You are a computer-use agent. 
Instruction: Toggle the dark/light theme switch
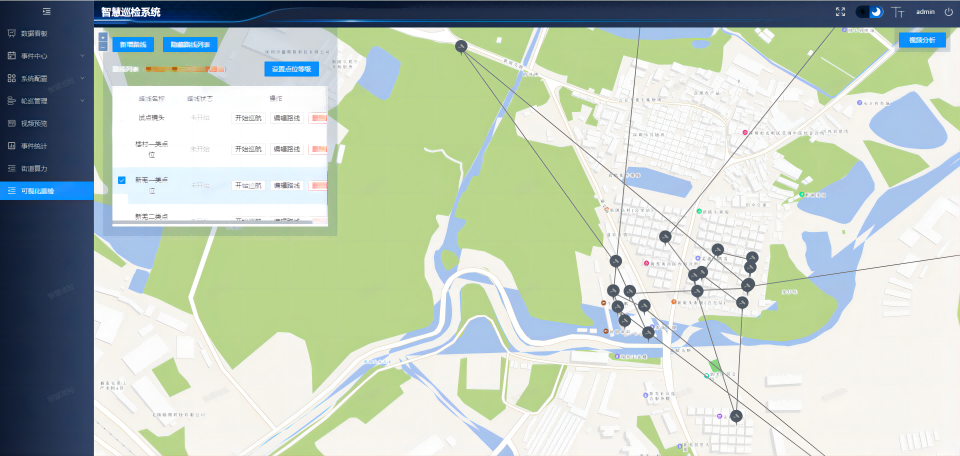(x=869, y=12)
